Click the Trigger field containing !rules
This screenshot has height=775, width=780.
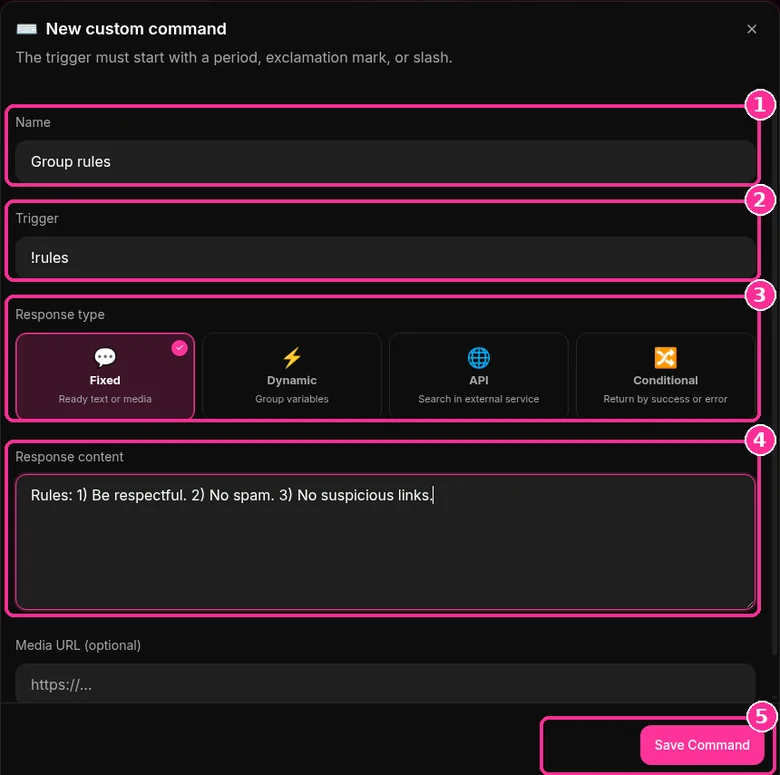click(x=385, y=257)
